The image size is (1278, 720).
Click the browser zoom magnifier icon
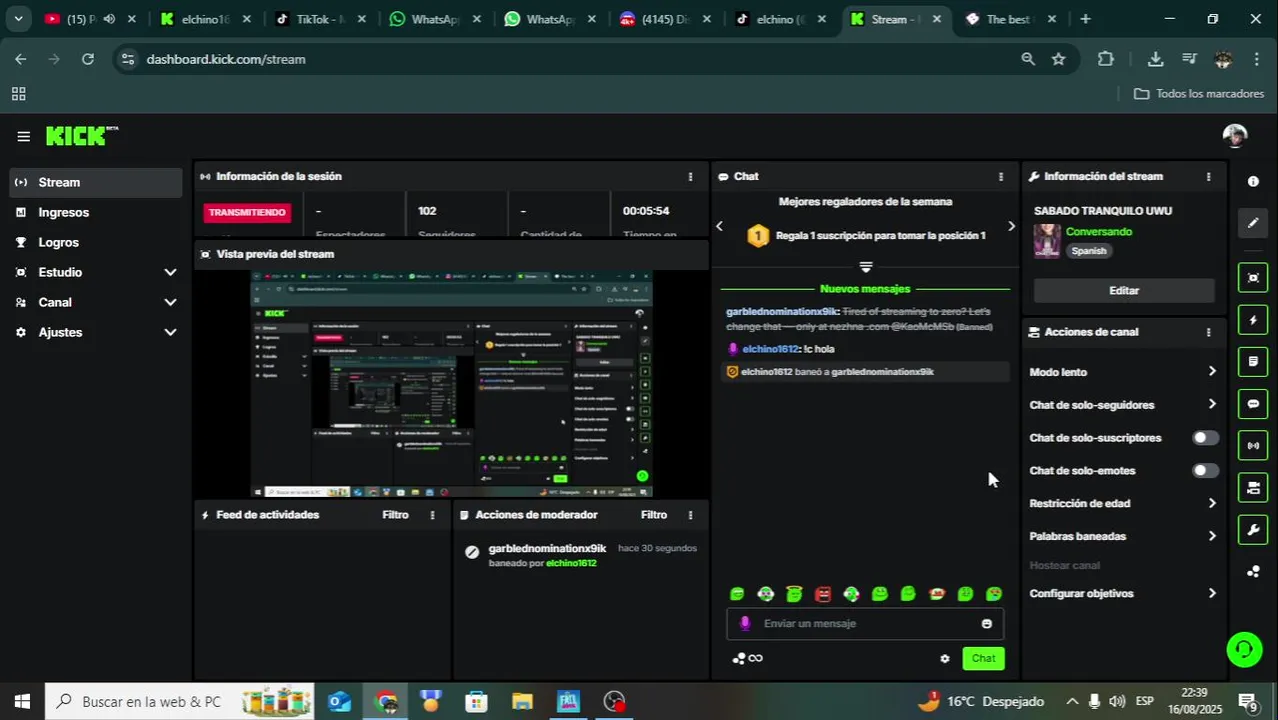tap(1028, 59)
